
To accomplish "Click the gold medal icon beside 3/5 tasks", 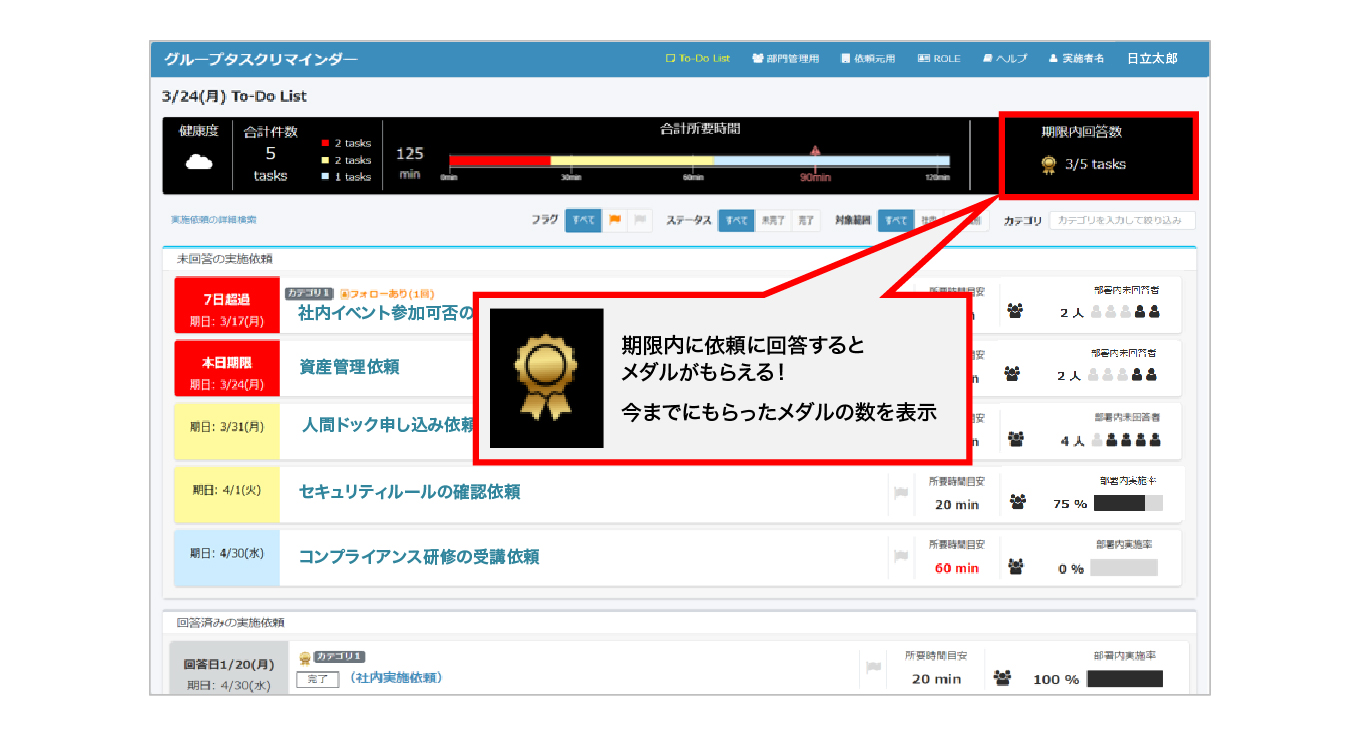I will [x=1048, y=165].
